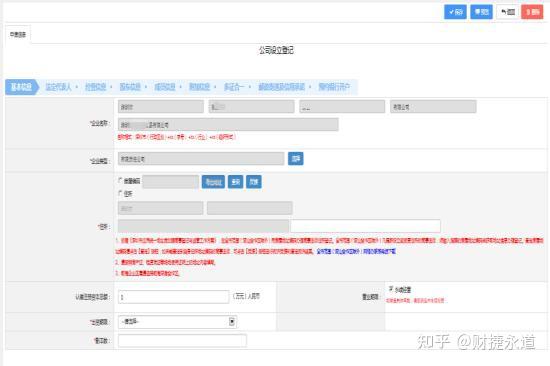Click the full company name field
The height and width of the screenshot is (366, 550).
click(x=228, y=125)
